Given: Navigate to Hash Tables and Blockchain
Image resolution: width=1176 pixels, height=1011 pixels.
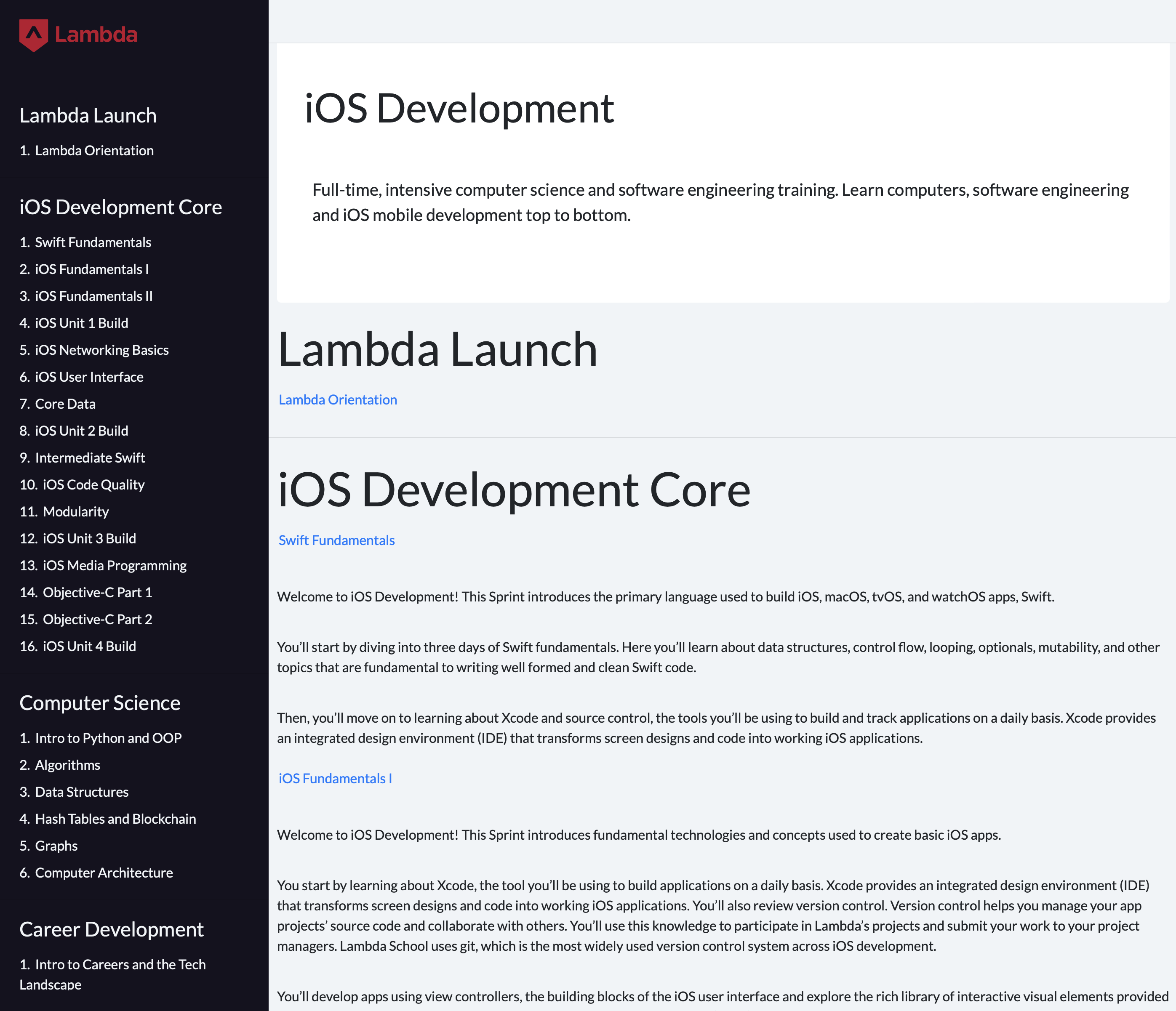Looking at the screenshot, I should 115,819.
